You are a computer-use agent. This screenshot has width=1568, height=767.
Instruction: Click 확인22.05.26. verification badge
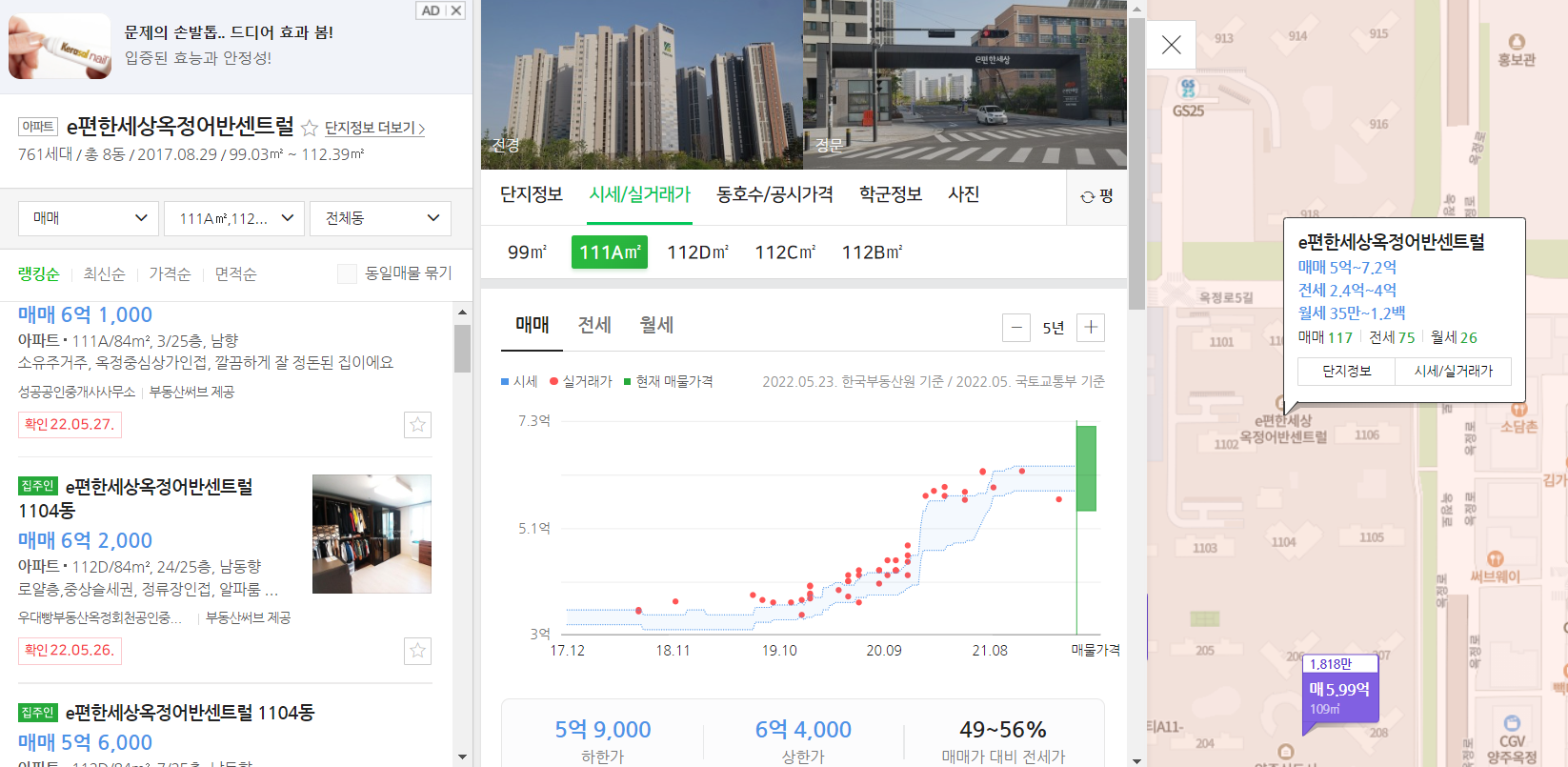[70, 651]
